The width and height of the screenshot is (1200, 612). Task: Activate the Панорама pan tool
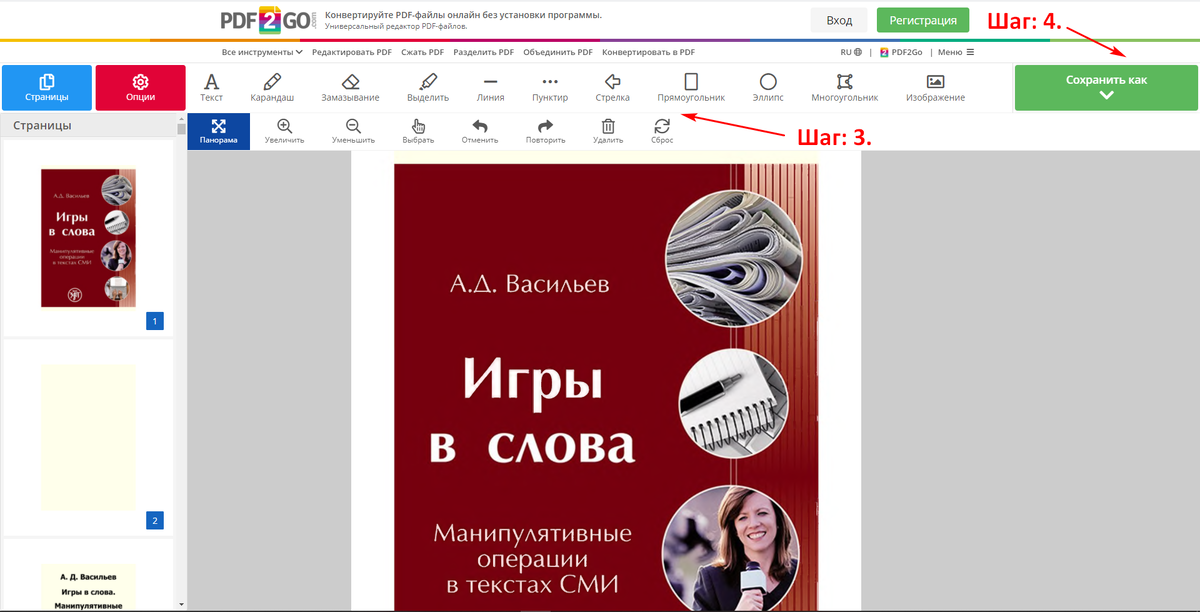218,132
